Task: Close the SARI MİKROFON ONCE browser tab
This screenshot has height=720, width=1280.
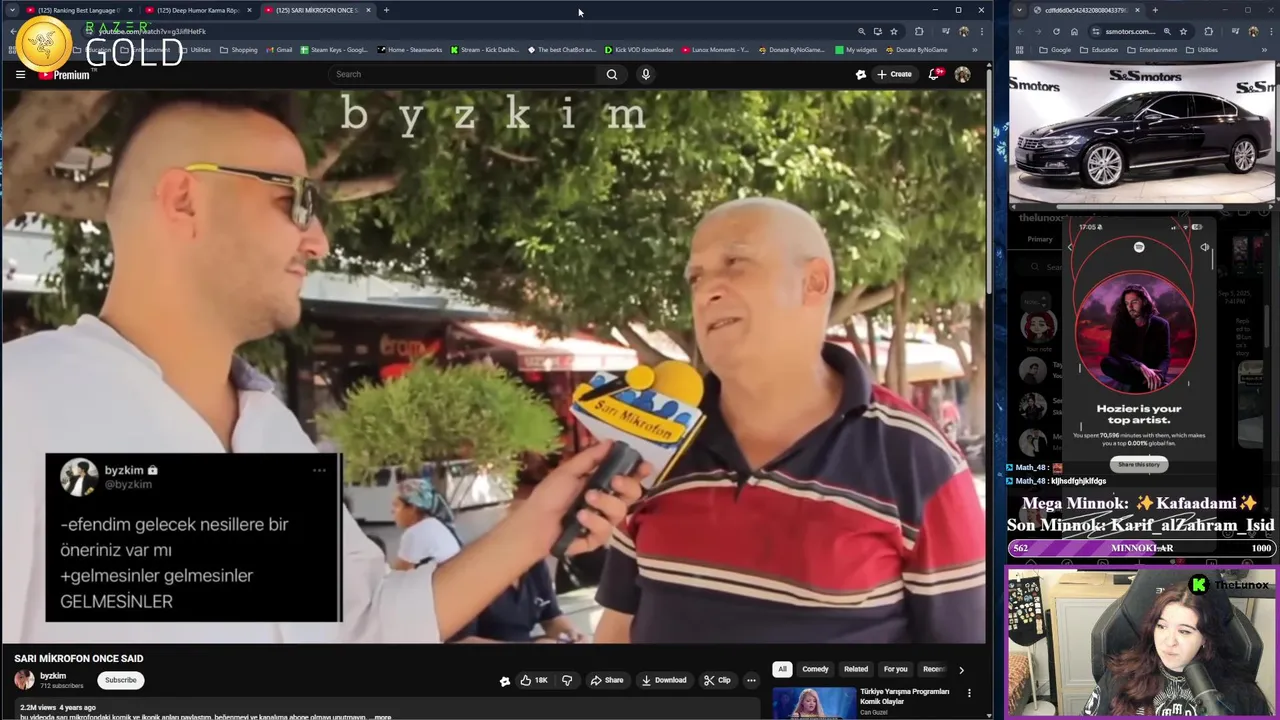Action: point(368,10)
